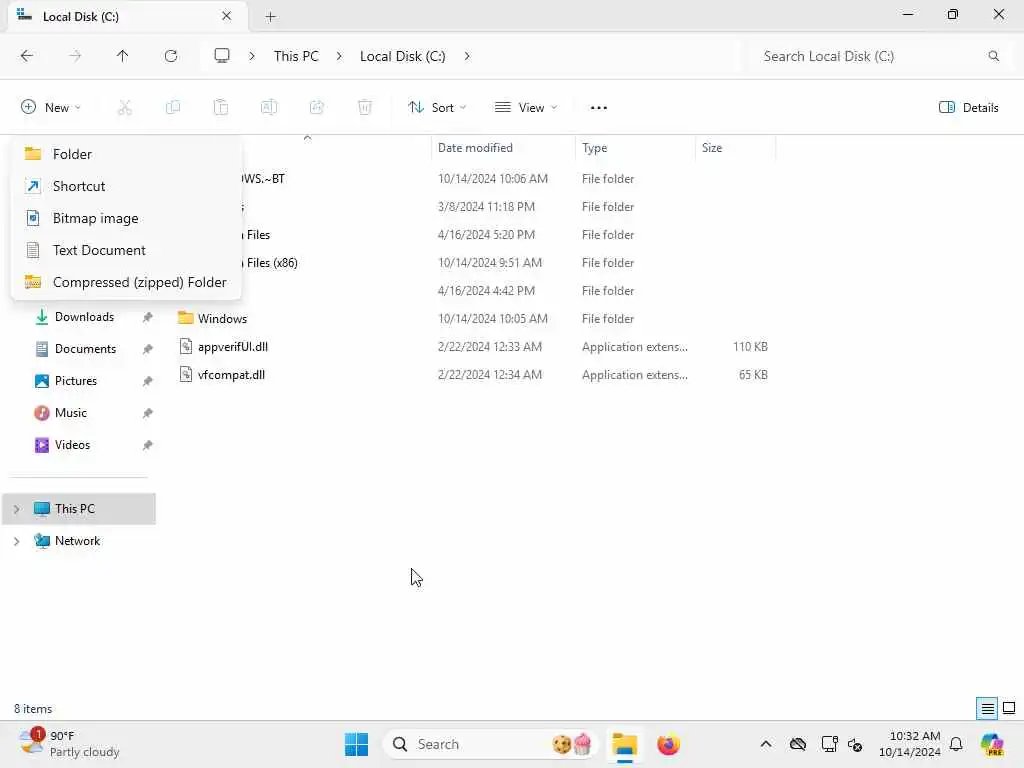This screenshot has width=1024, height=768.
Task: Select appverifUI.dll file
Action: click(232, 347)
